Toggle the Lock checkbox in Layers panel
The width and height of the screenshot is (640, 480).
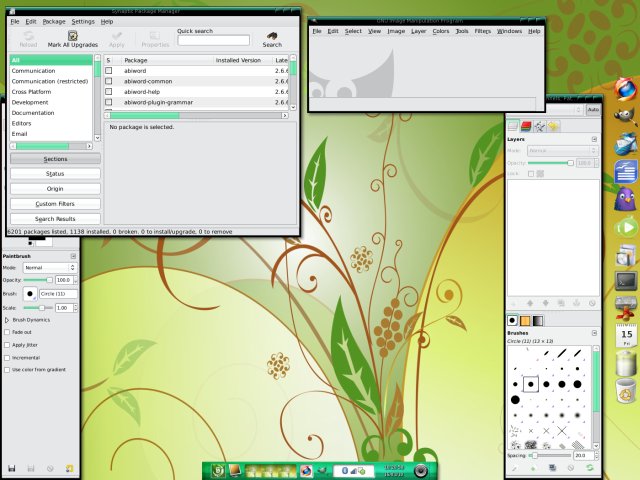[x=531, y=174]
